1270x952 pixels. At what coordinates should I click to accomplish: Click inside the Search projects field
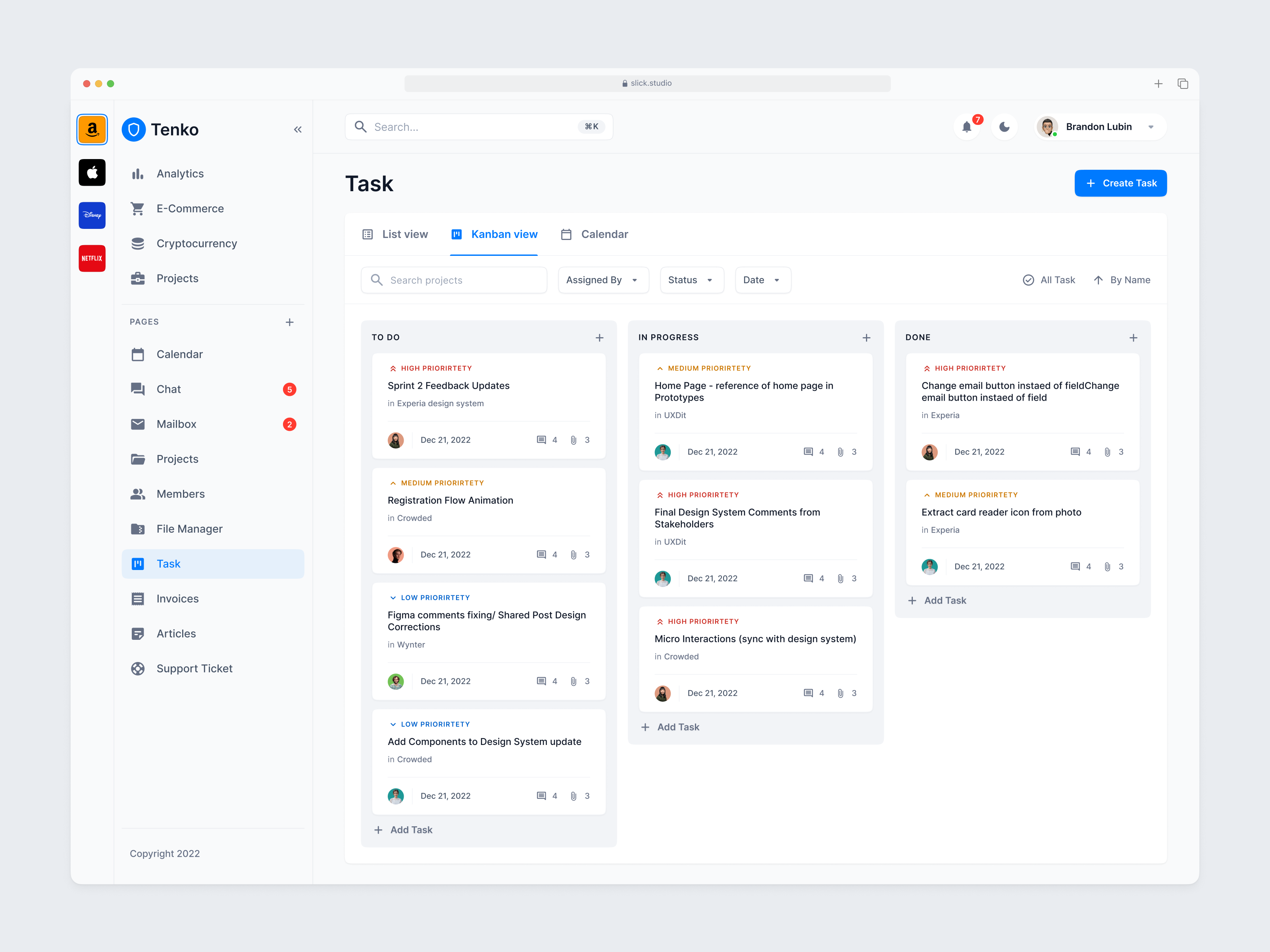(454, 280)
